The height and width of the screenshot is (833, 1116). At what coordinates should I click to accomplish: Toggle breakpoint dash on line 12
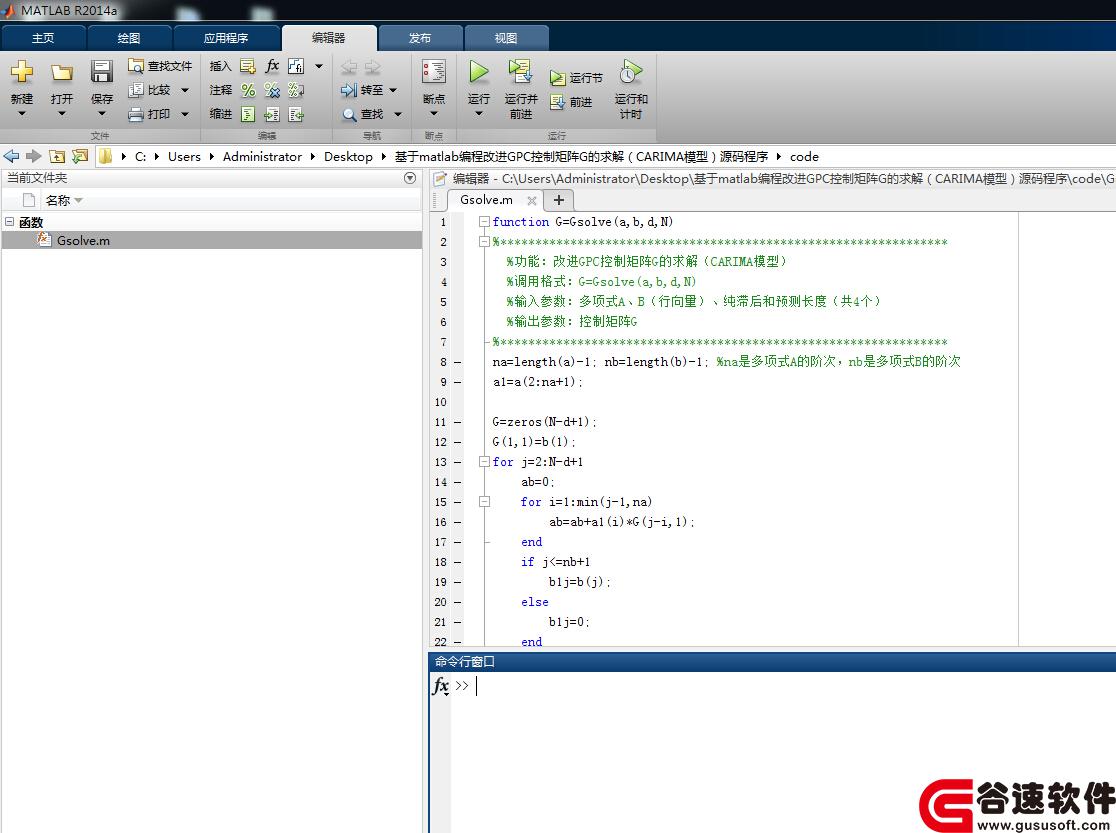(x=458, y=442)
